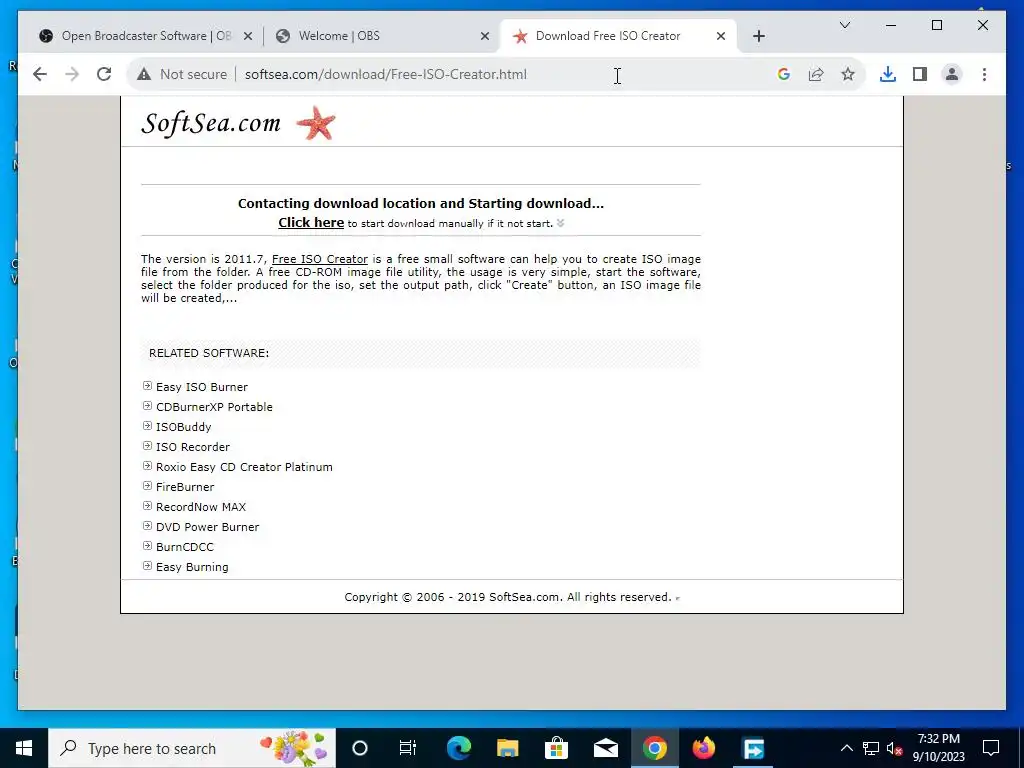The height and width of the screenshot is (768, 1024).
Task: Click the network tray icon
Action: pyautogui.click(x=871, y=748)
